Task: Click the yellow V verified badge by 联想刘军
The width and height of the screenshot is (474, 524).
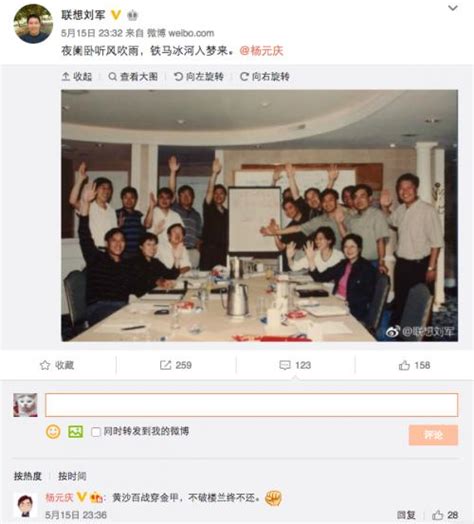Action: pos(116,15)
